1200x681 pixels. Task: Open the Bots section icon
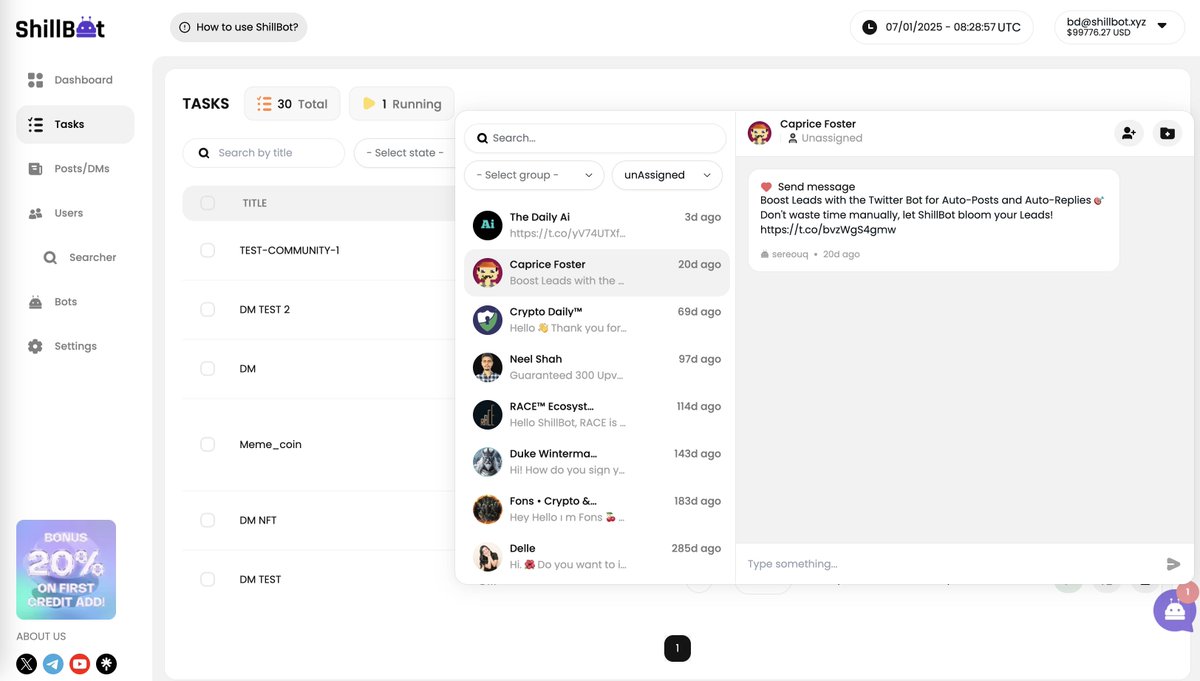click(35, 301)
